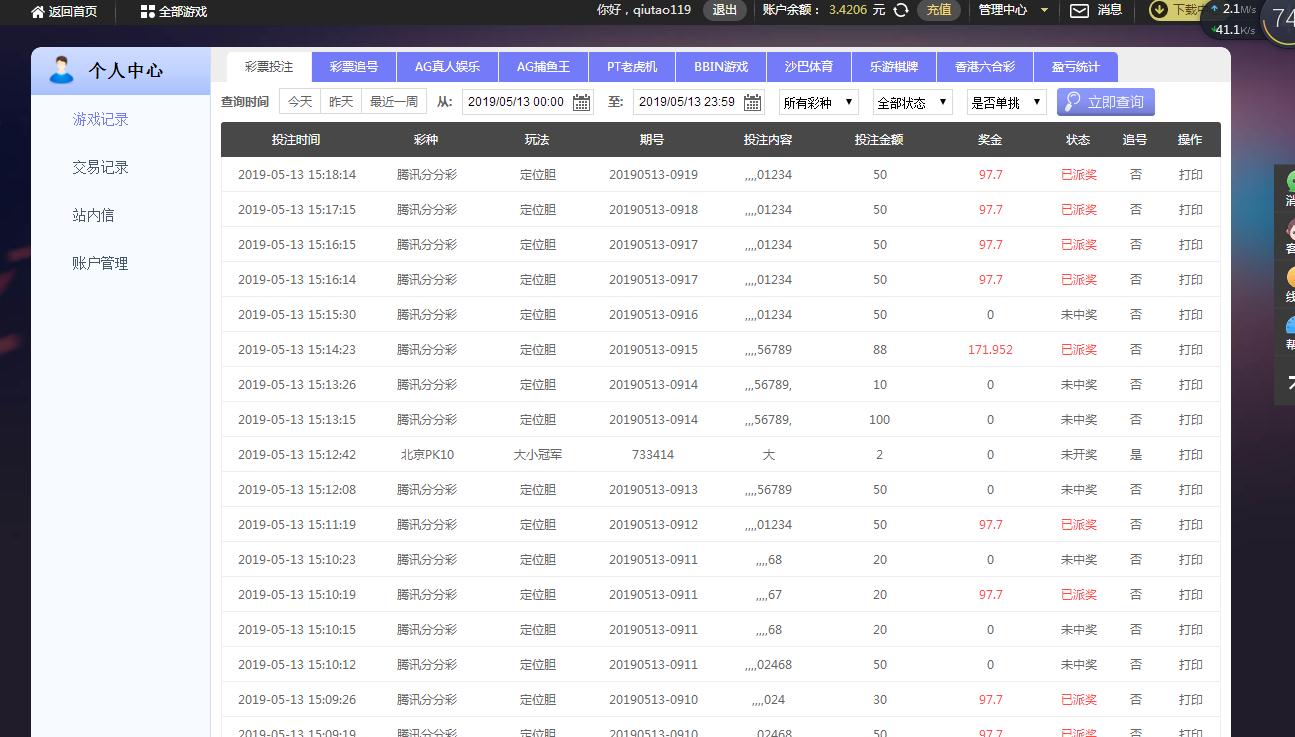This screenshot has width=1295, height=737.
Task: Click 打印 for the 15:14:23 bet row
Action: (x=1190, y=350)
